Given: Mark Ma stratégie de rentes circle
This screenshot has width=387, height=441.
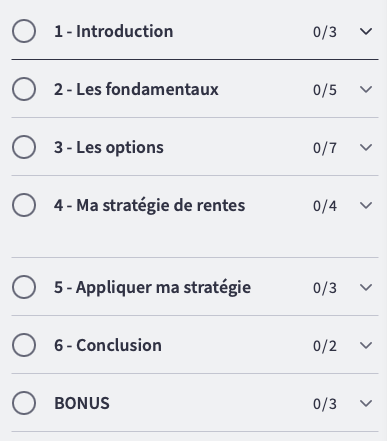Looking at the screenshot, I should tap(24, 205).
